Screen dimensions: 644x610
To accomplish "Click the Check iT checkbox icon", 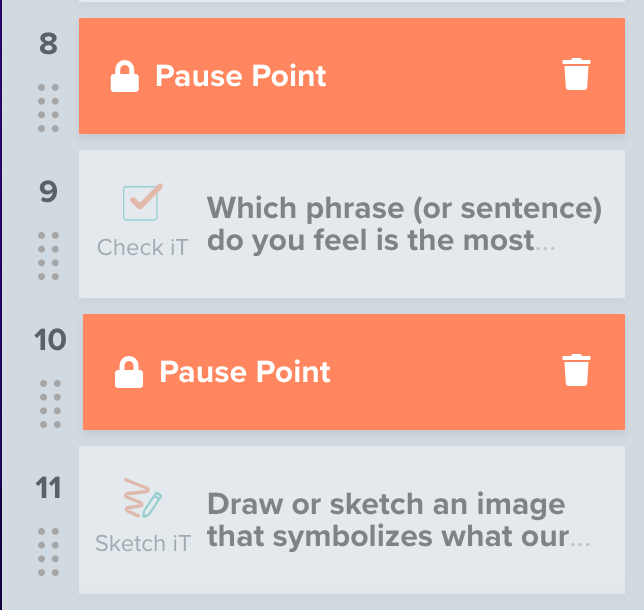I will [x=142, y=203].
